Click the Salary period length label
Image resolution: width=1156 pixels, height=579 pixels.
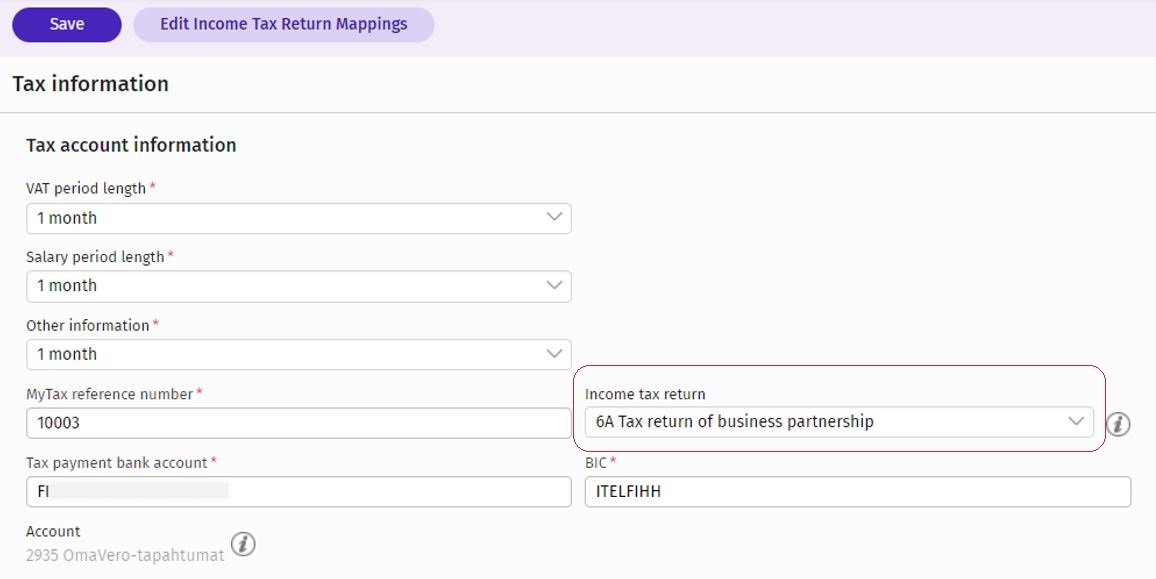[x=95, y=257]
